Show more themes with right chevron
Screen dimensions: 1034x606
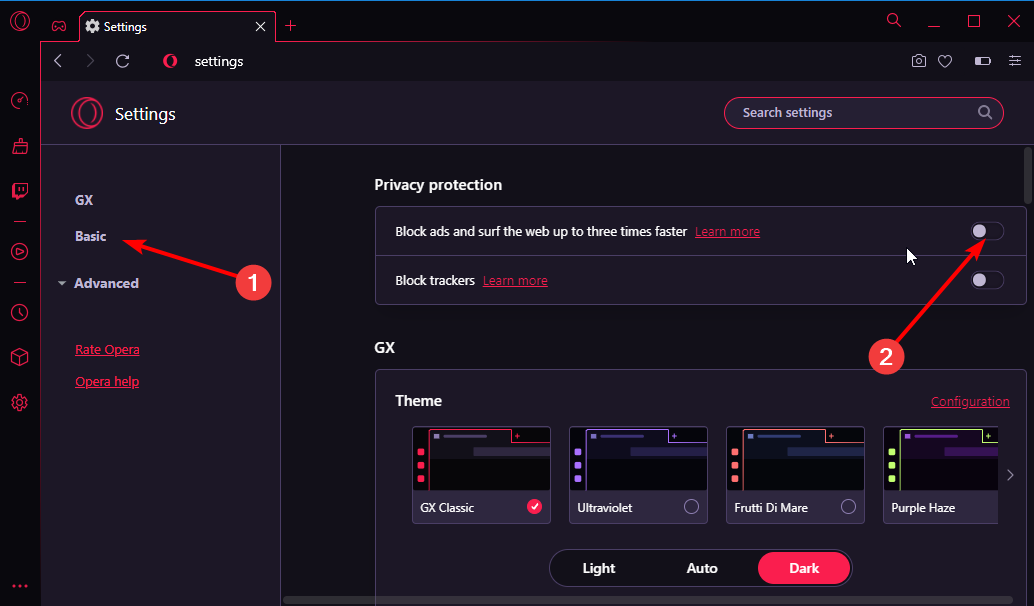[x=1010, y=475]
